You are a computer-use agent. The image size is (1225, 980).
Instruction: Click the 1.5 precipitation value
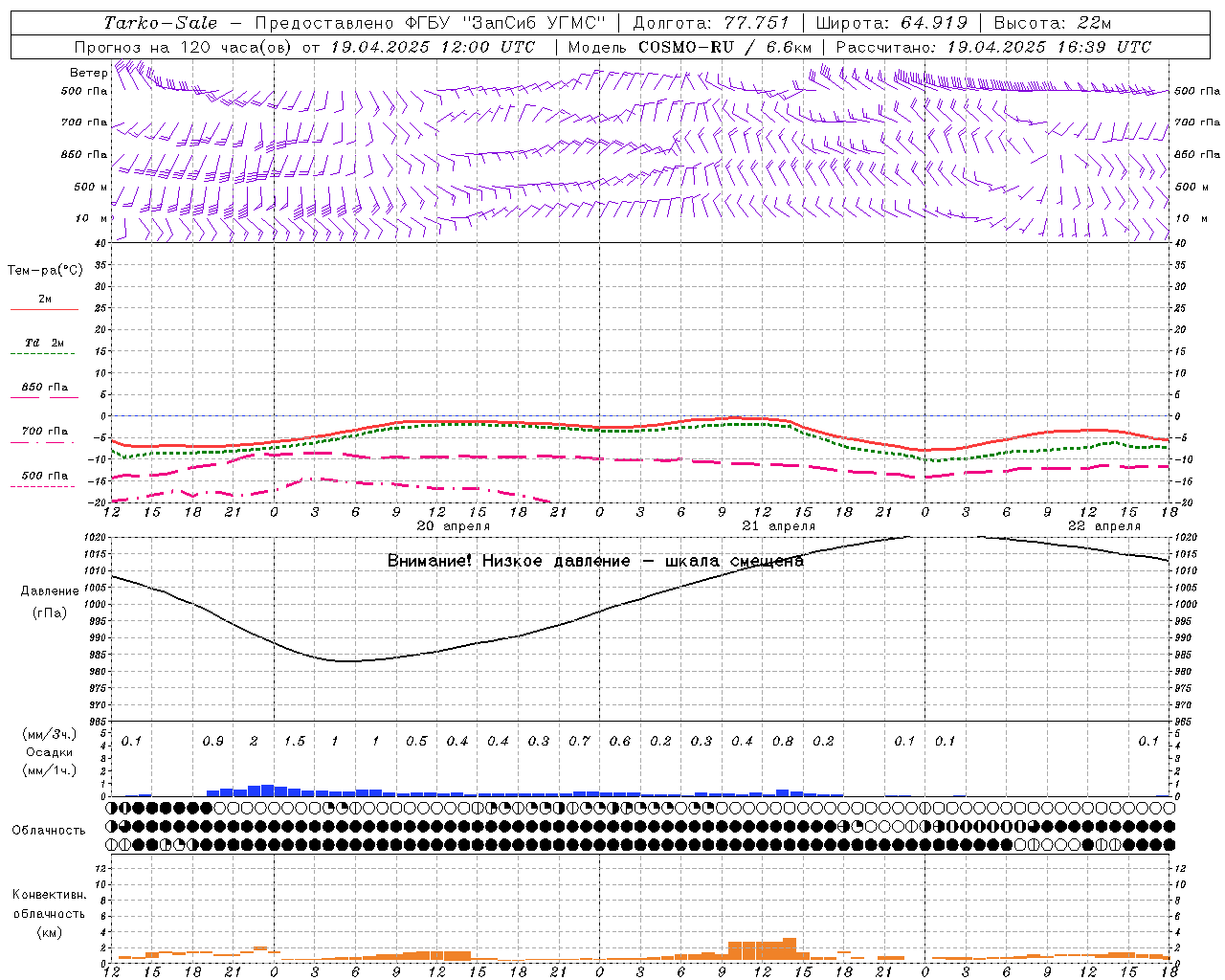click(x=295, y=742)
